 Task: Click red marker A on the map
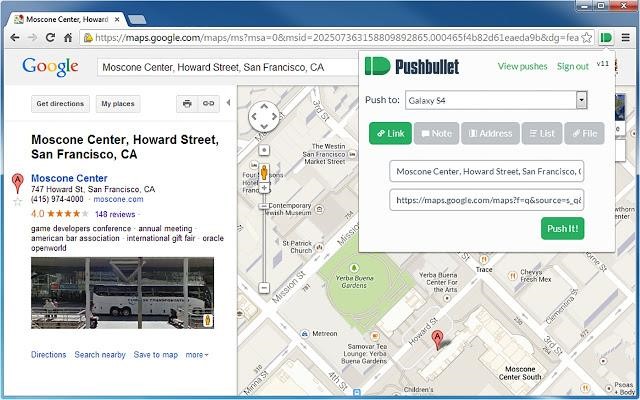point(437,340)
